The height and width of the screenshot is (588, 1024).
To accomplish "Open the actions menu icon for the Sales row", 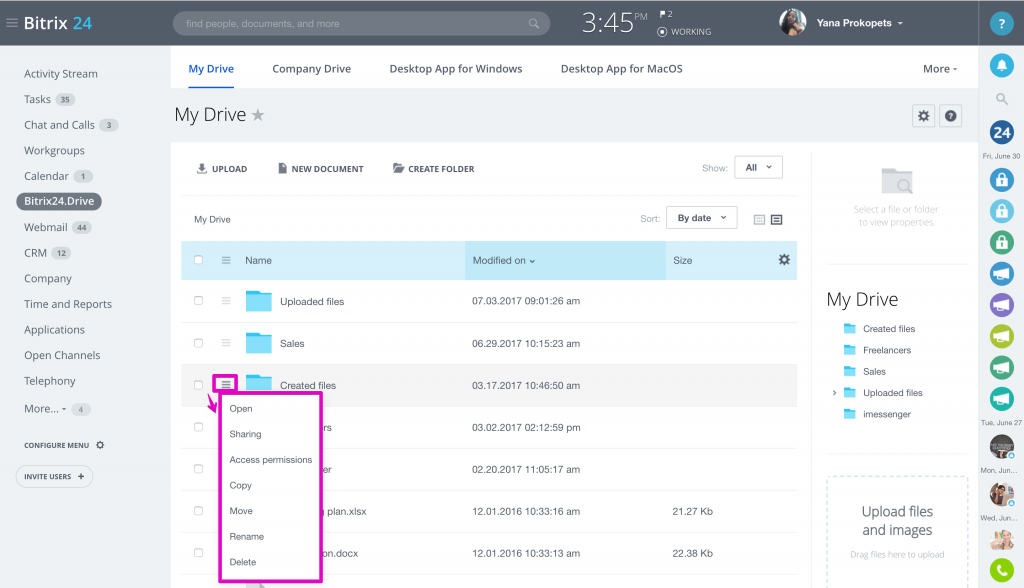I will [226, 343].
